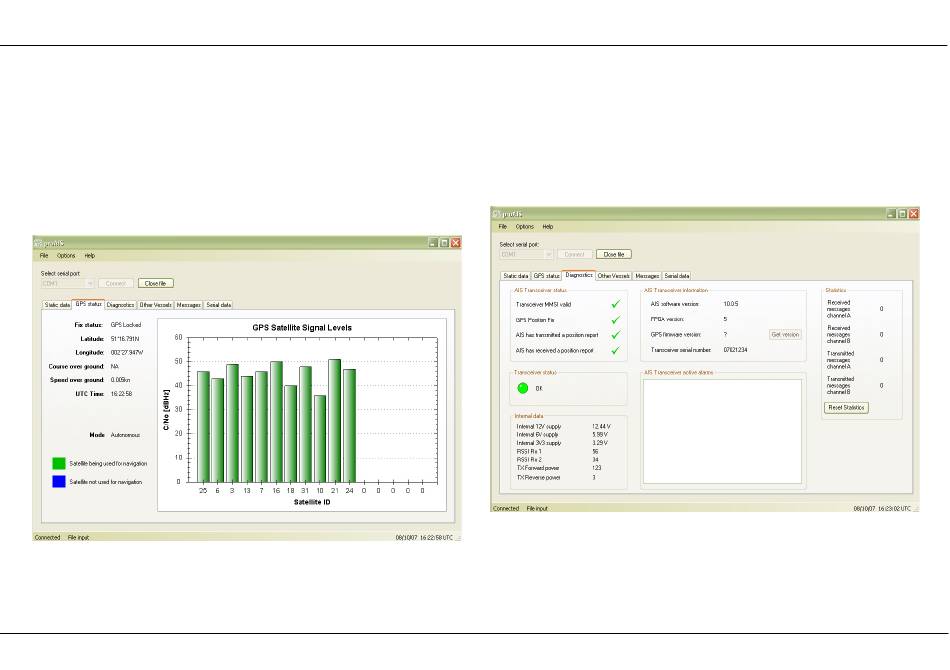Click the Get version button for GPS firmware
This screenshot has width=950, height=670.
pos(785,334)
